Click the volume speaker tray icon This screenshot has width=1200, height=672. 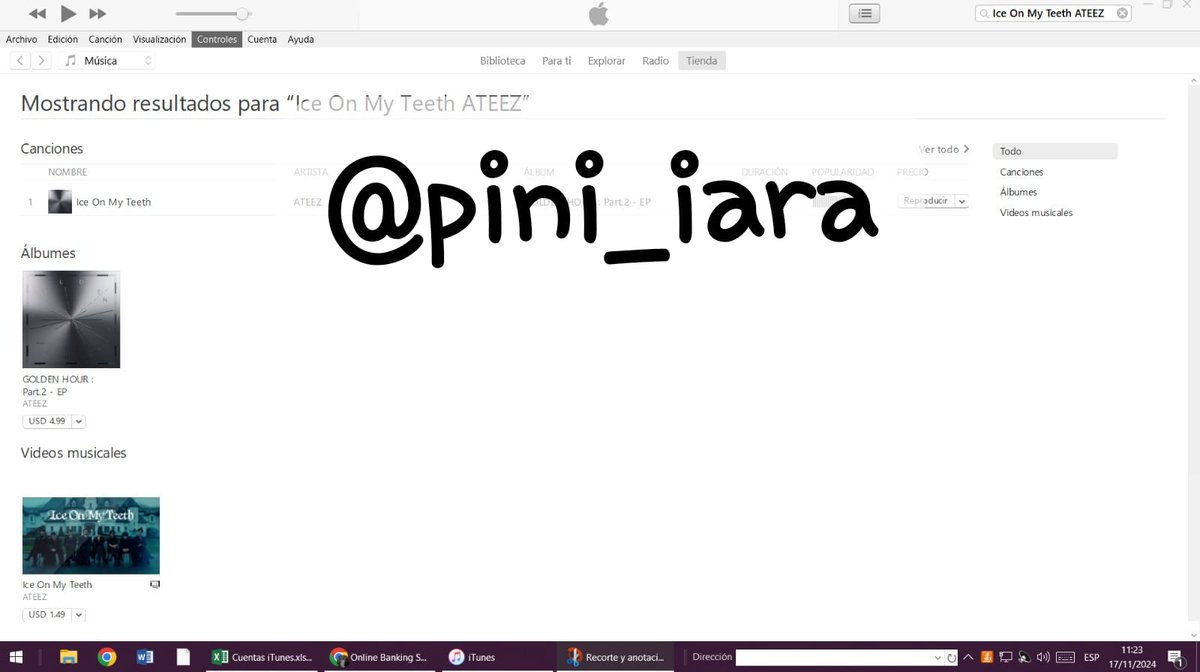pos(1041,657)
